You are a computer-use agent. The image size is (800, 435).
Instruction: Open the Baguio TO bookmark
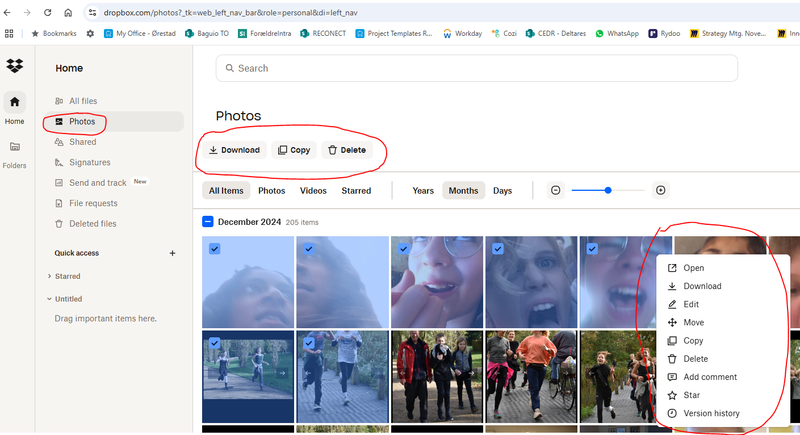(x=207, y=34)
